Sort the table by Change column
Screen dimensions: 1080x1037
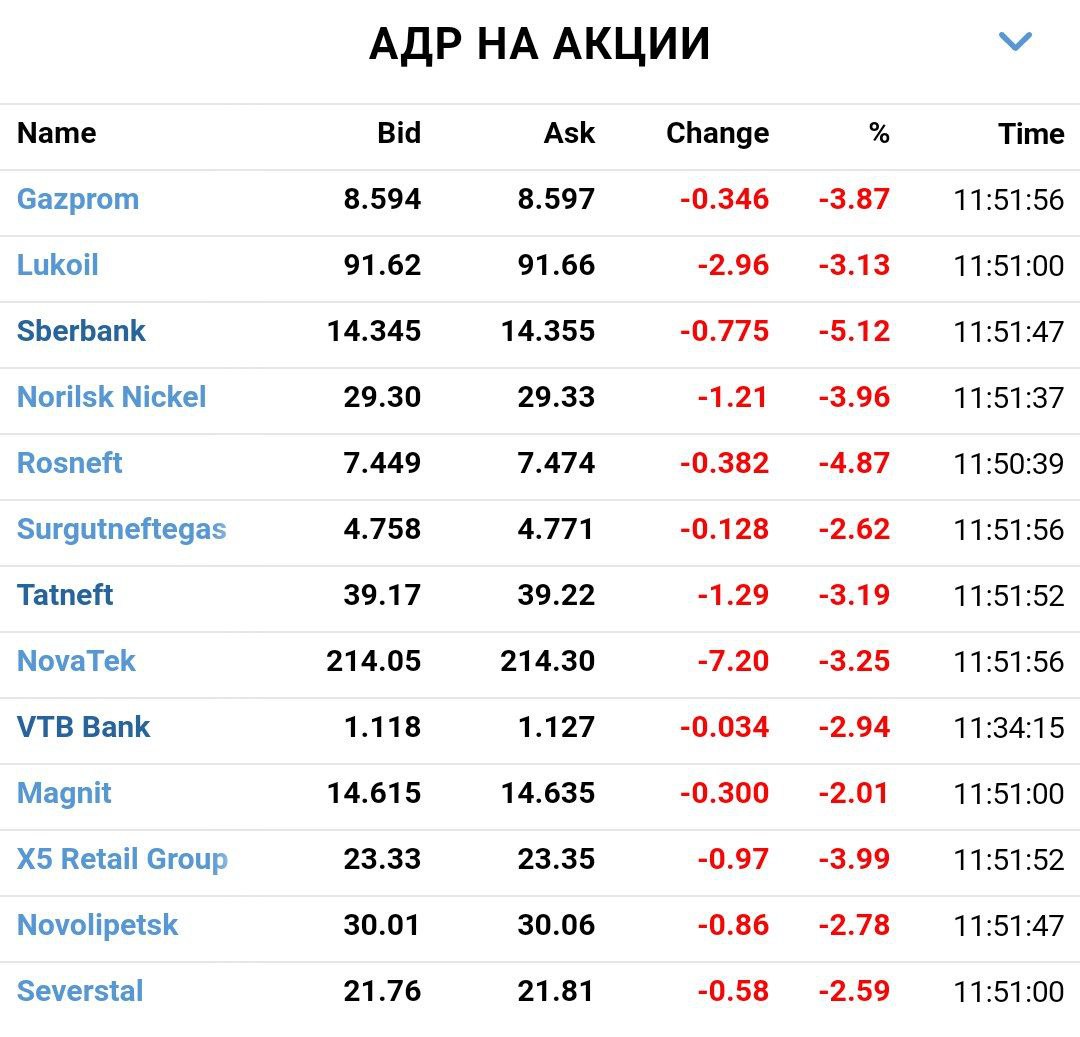coord(718,133)
